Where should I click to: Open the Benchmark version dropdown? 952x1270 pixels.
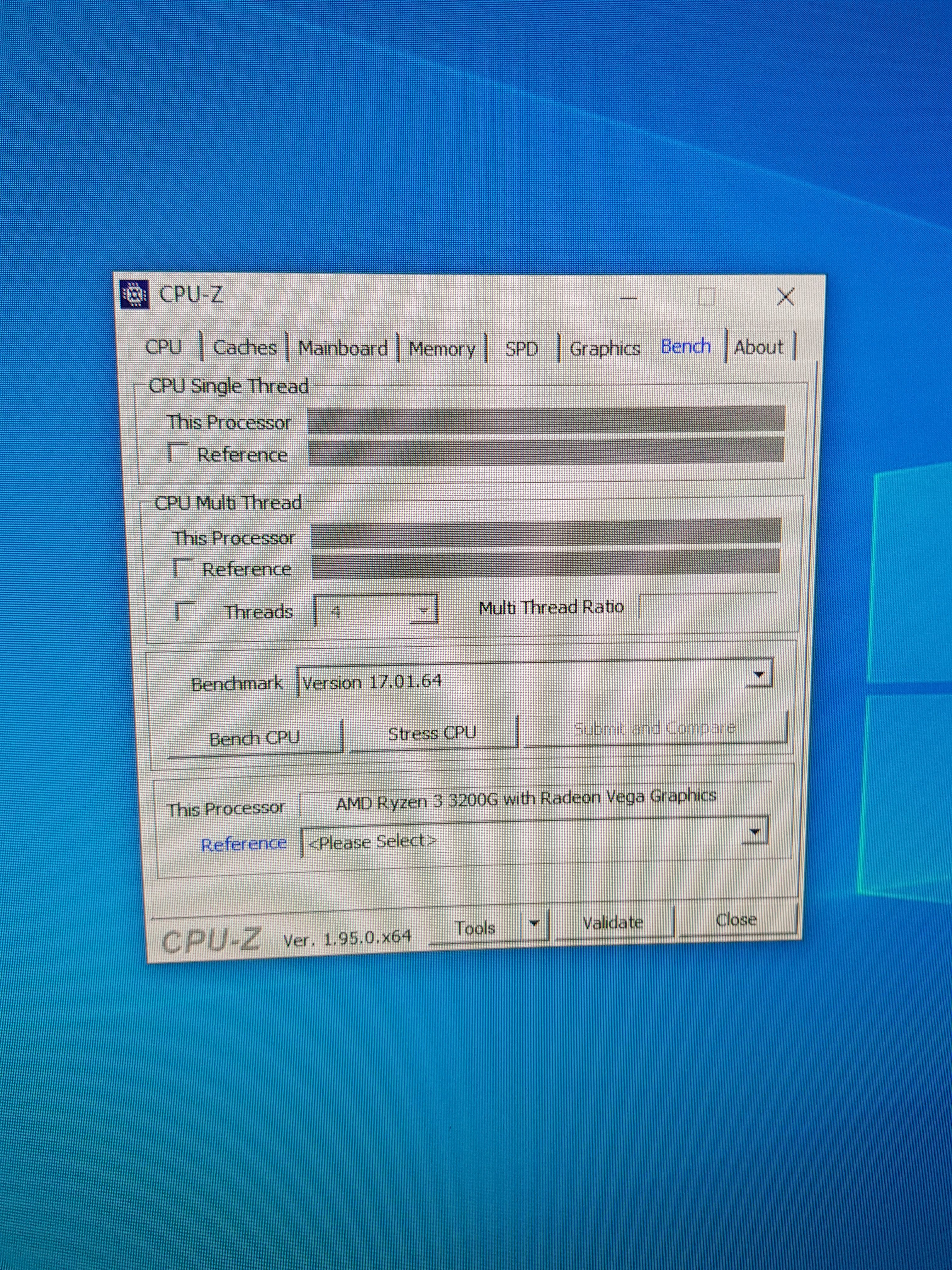click(x=759, y=675)
